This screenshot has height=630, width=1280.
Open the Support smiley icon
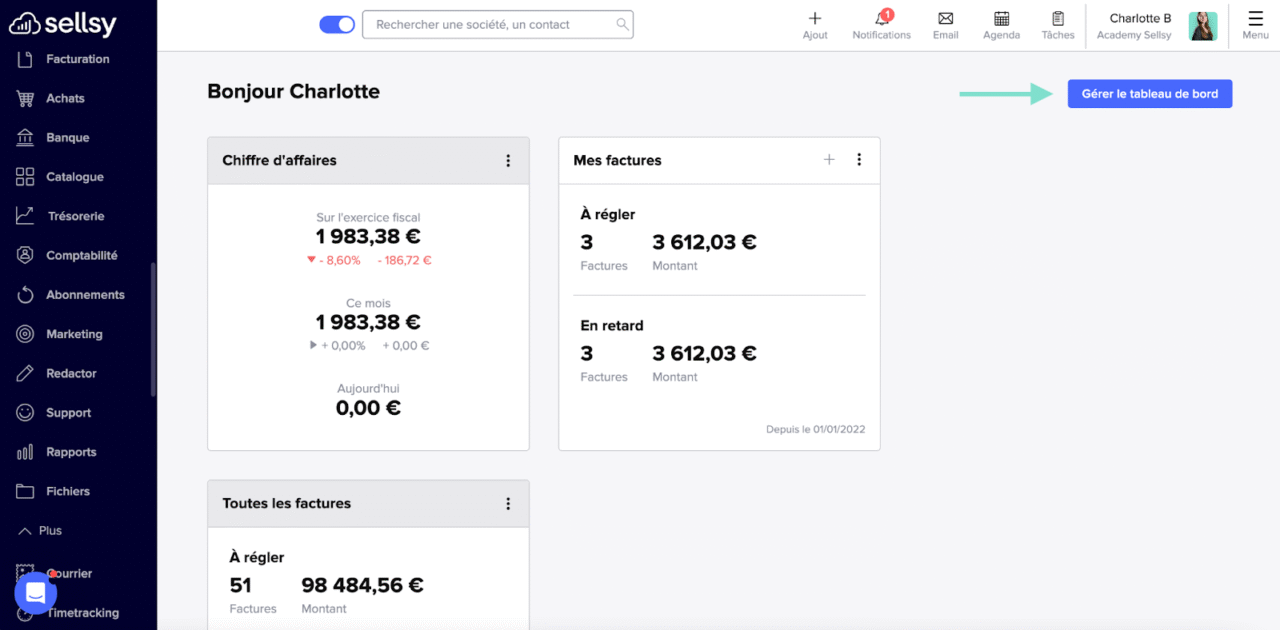(x=25, y=413)
